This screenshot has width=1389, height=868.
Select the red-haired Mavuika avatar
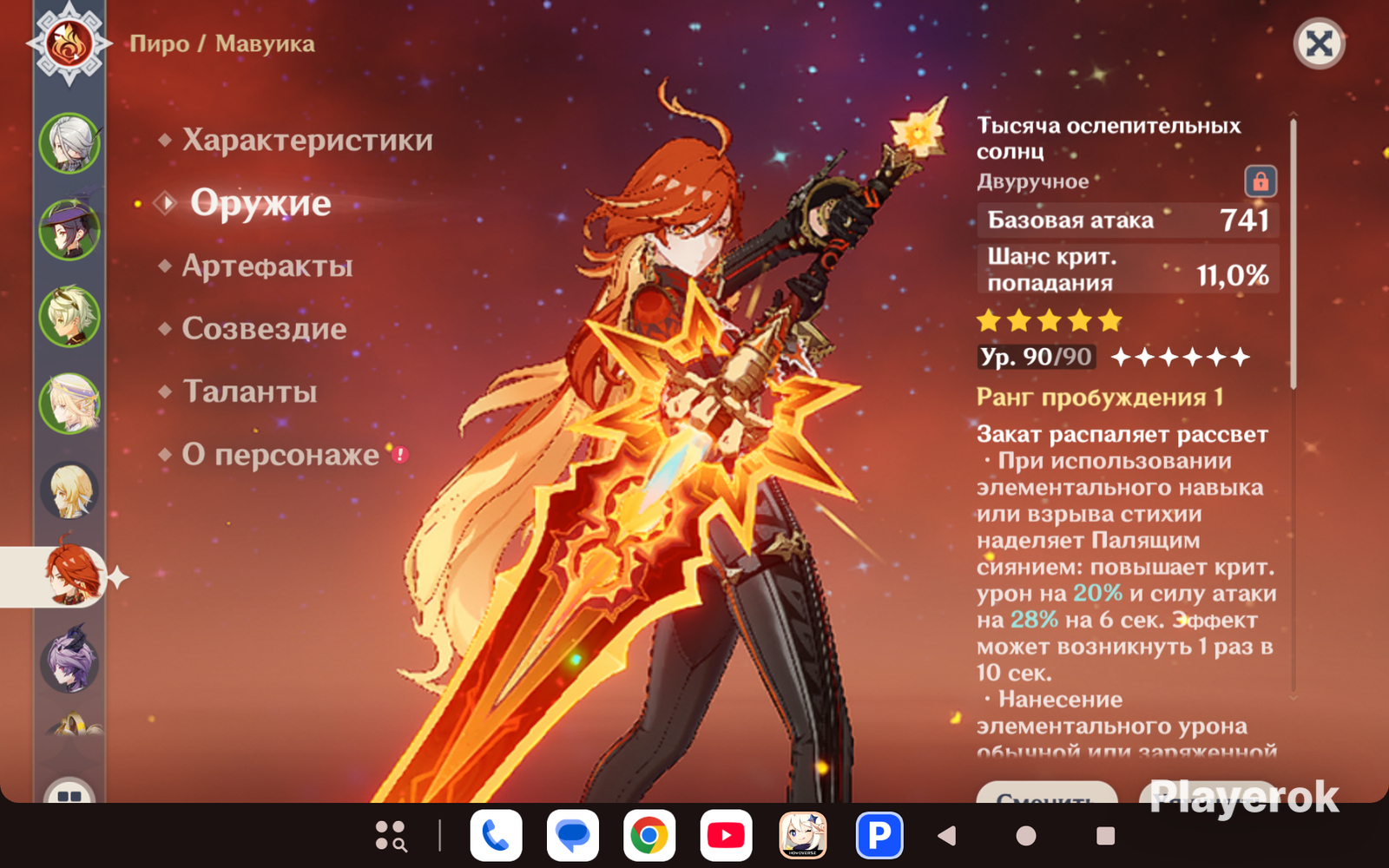(71, 575)
